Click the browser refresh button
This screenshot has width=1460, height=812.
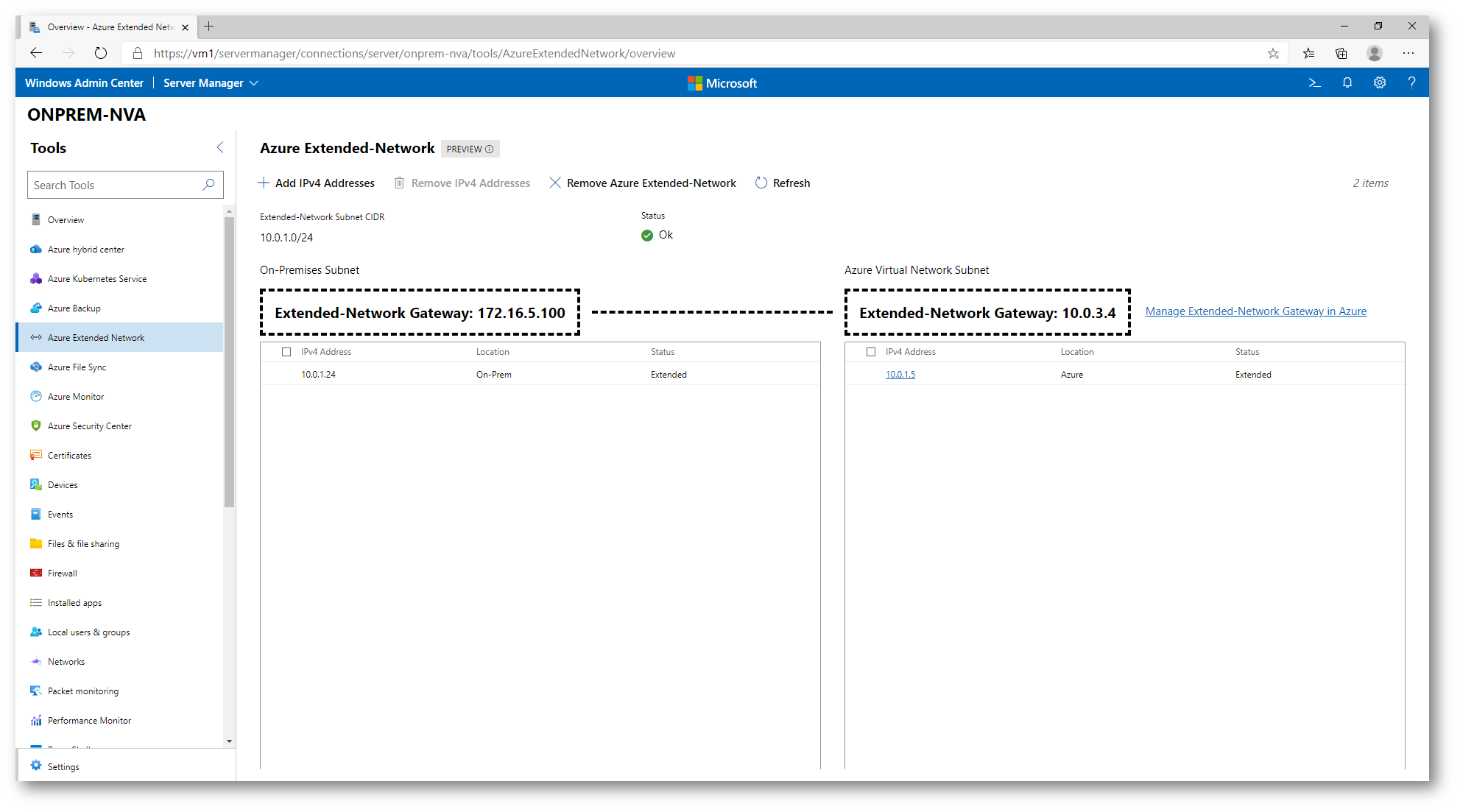coord(101,53)
